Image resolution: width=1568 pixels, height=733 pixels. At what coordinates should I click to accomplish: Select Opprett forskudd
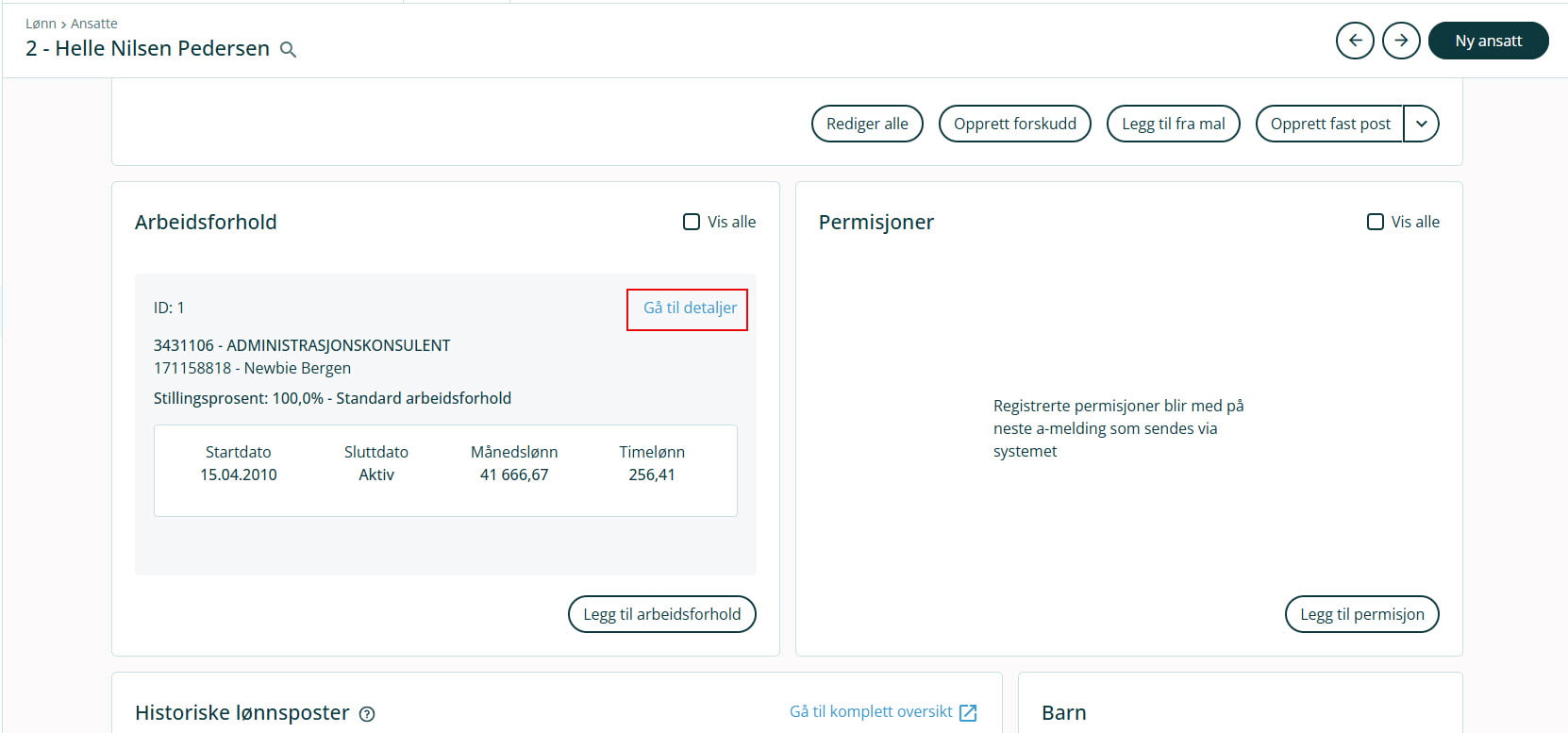coord(1014,124)
